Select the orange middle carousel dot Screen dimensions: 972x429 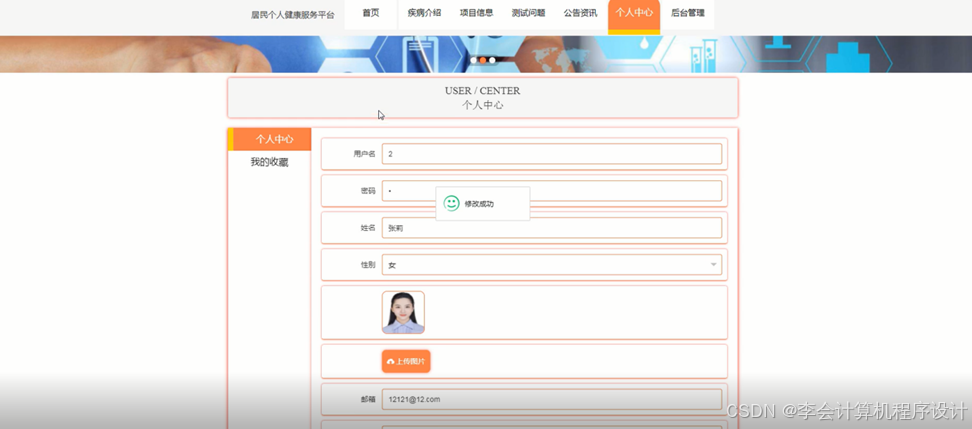point(483,60)
